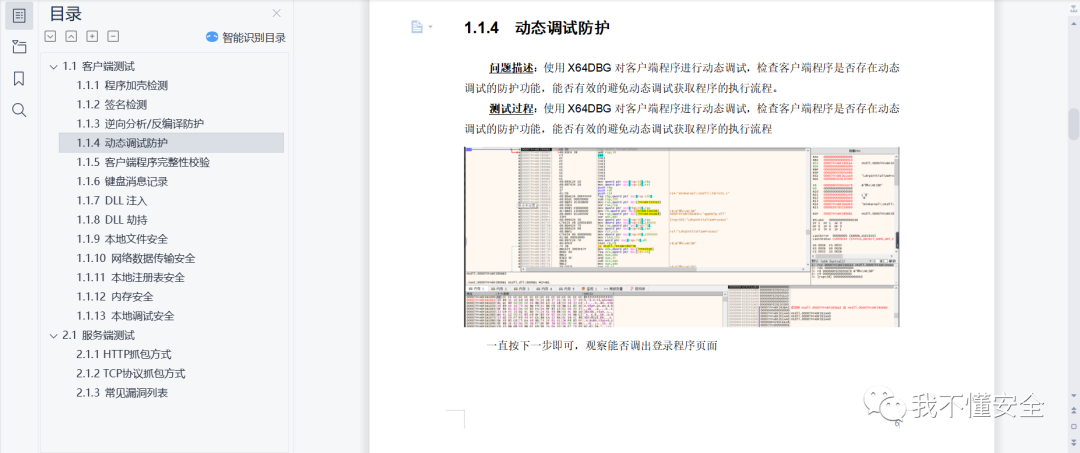Jump to next page double-arrow icon
This screenshot has height=453, width=1080.
tap(1073, 442)
